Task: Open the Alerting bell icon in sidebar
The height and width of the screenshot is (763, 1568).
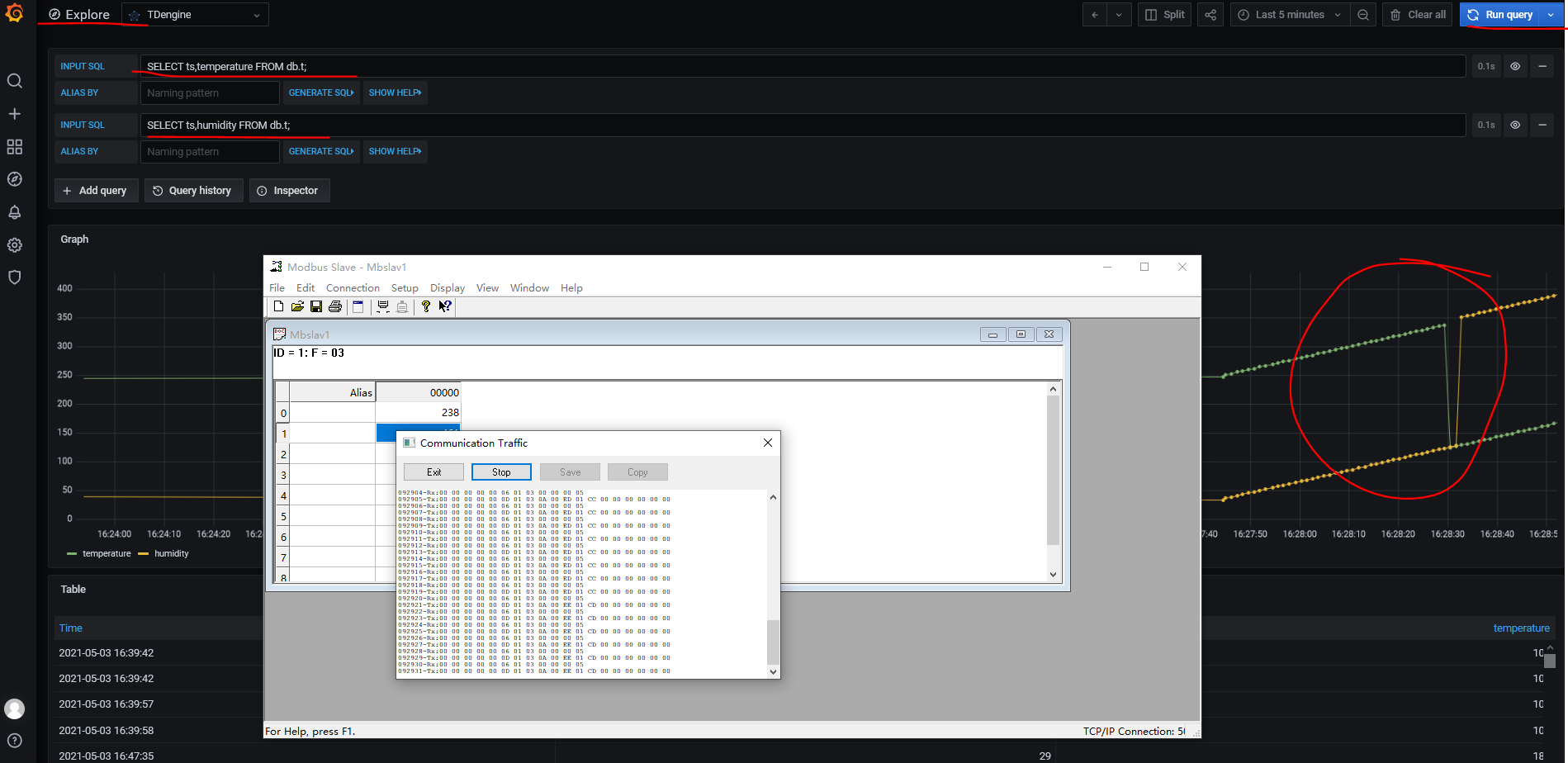Action: pos(15,212)
